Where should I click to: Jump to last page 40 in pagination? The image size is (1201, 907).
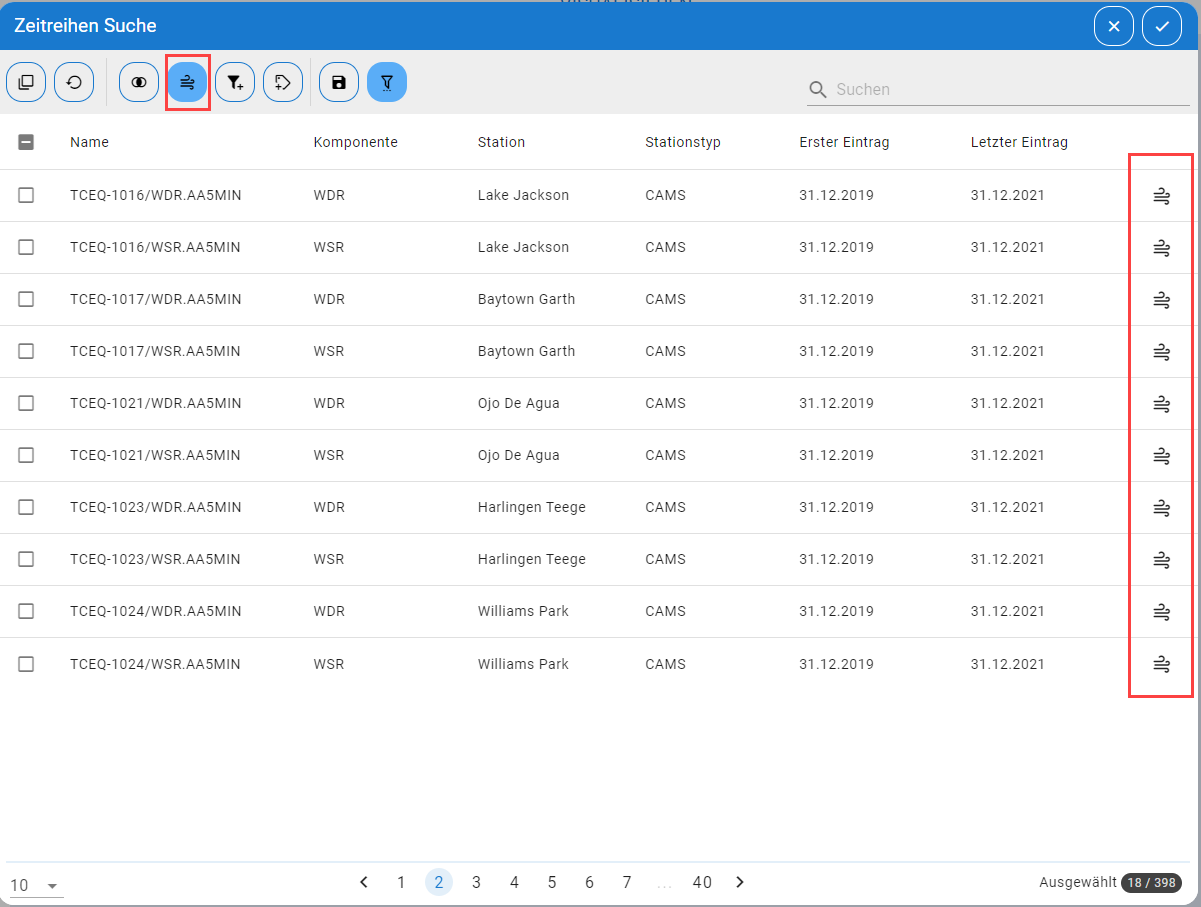point(702,882)
